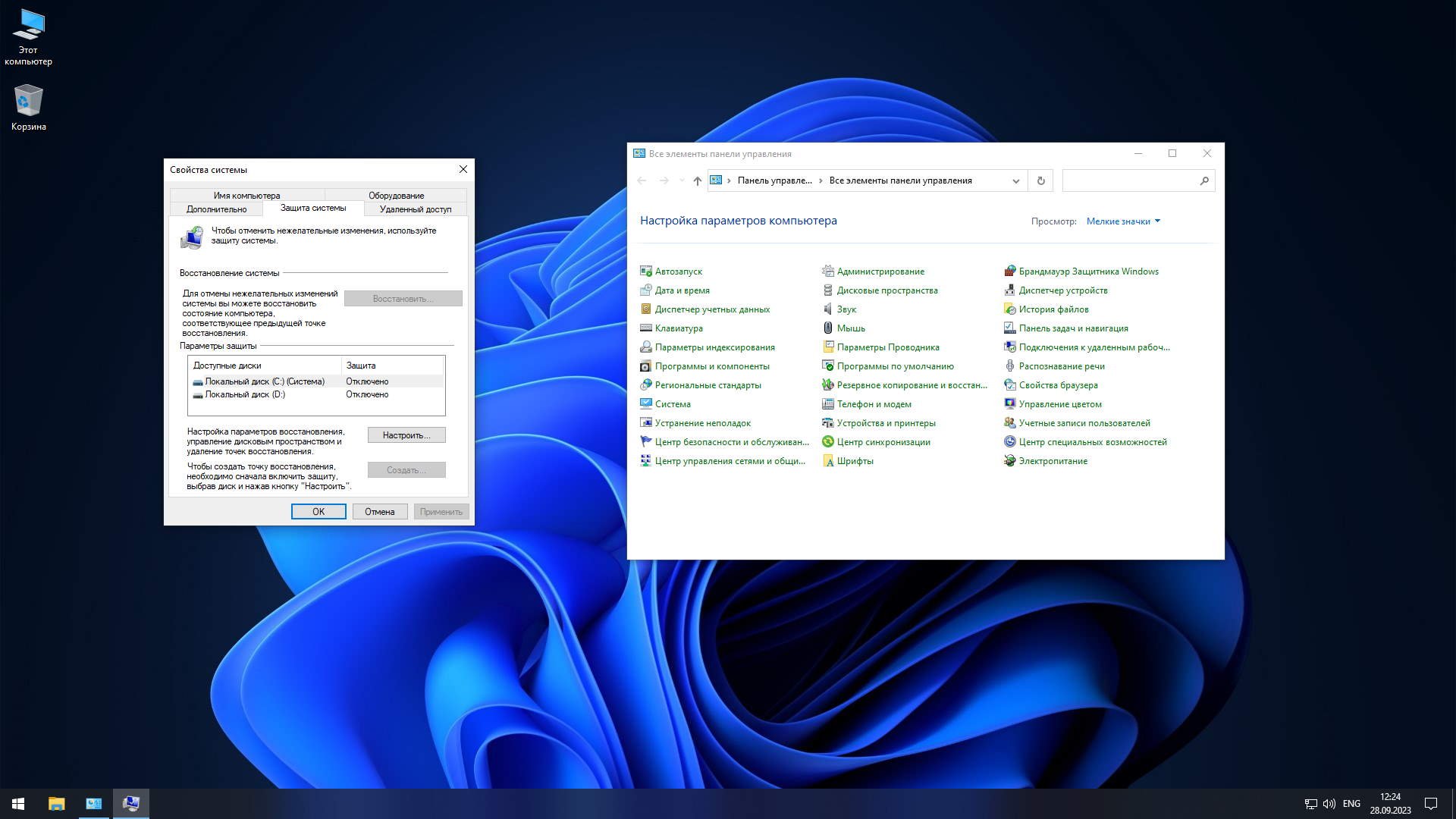Open file explorer from the taskbar
Image resolution: width=1456 pixels, height=819 pixels.
click(57, 804)
